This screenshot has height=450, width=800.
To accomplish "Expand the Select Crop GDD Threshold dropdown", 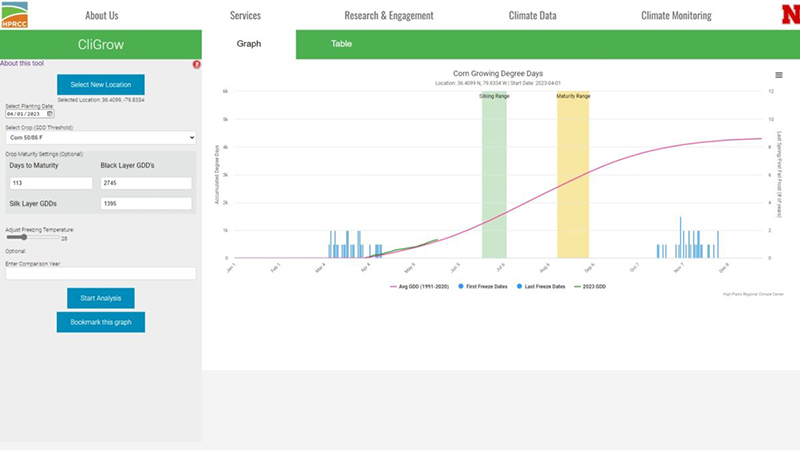I will (100, 137).
